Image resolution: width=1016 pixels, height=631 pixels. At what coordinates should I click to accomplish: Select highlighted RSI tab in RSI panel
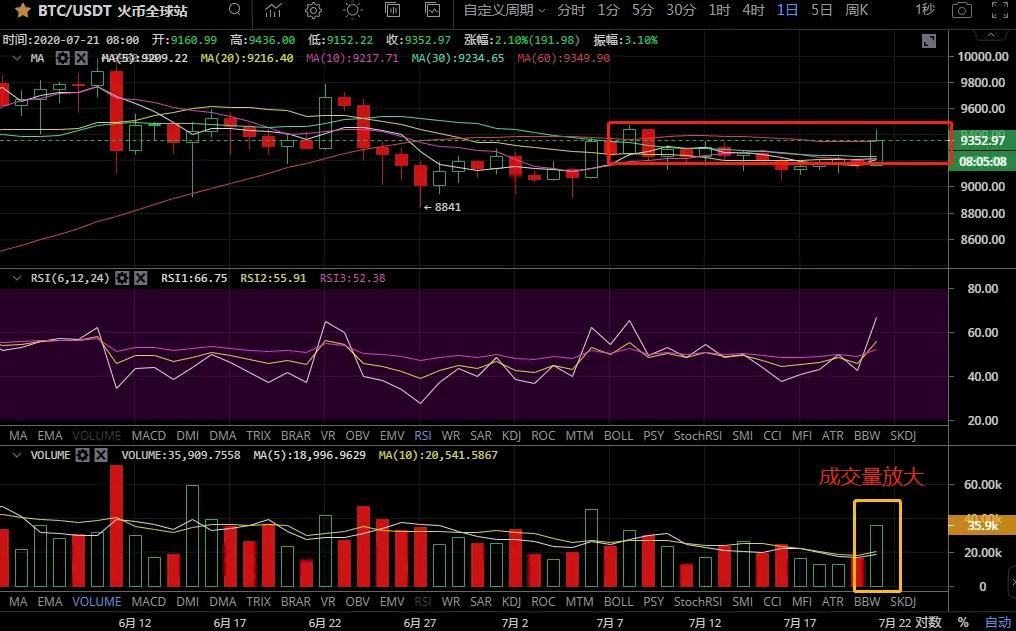point(423,435)
